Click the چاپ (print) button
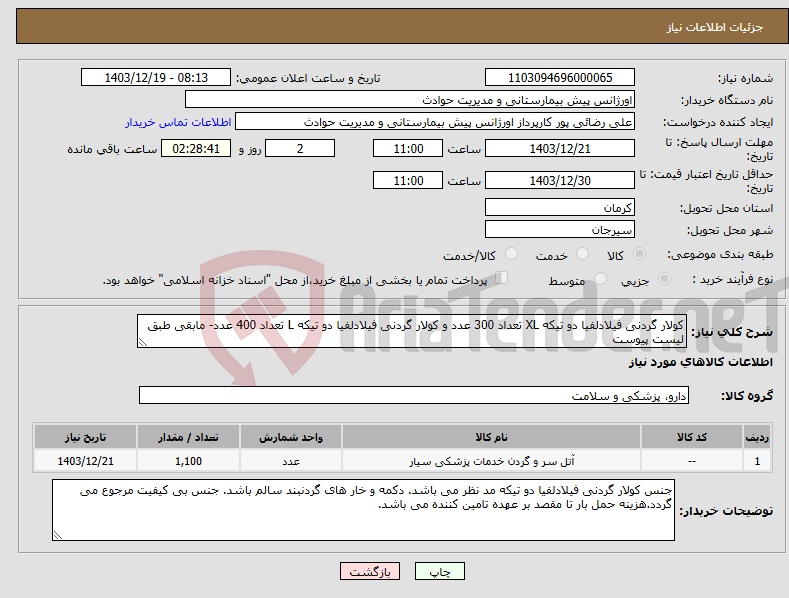The width and height of the screenshot is (789, 598). 439,571
